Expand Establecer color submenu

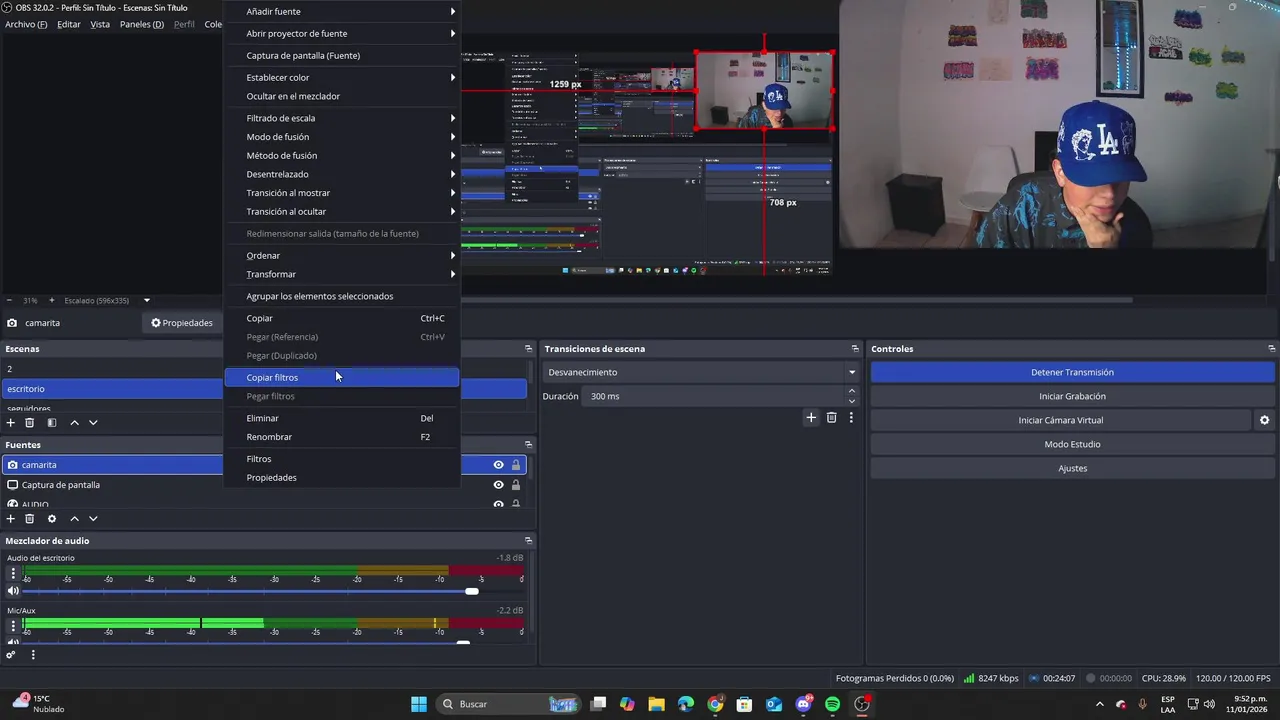click(341, 77)
